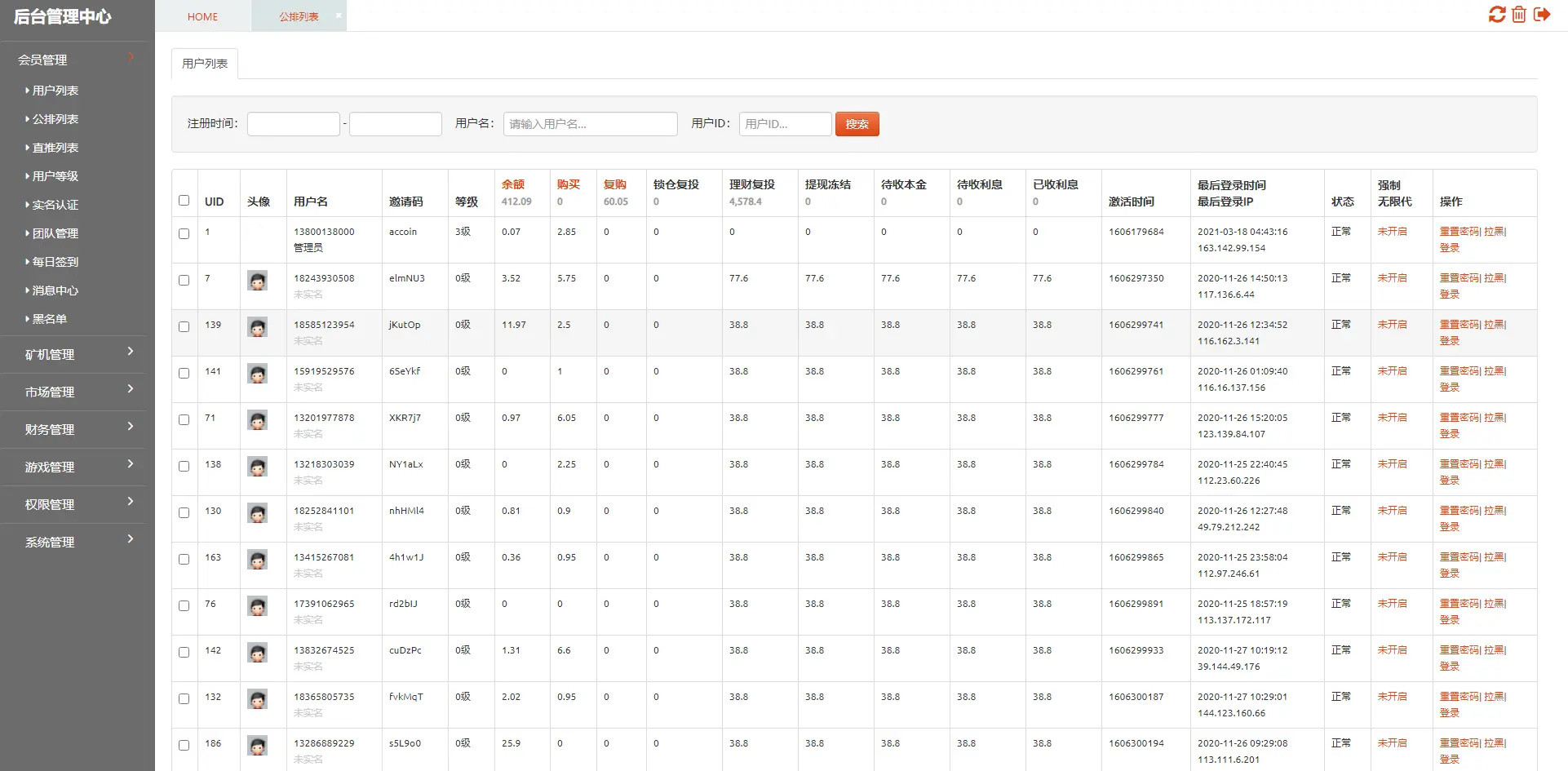1568x771 pixels.
Task: Click 拉黑 for user 13218303039
Action: point(1493,464)
